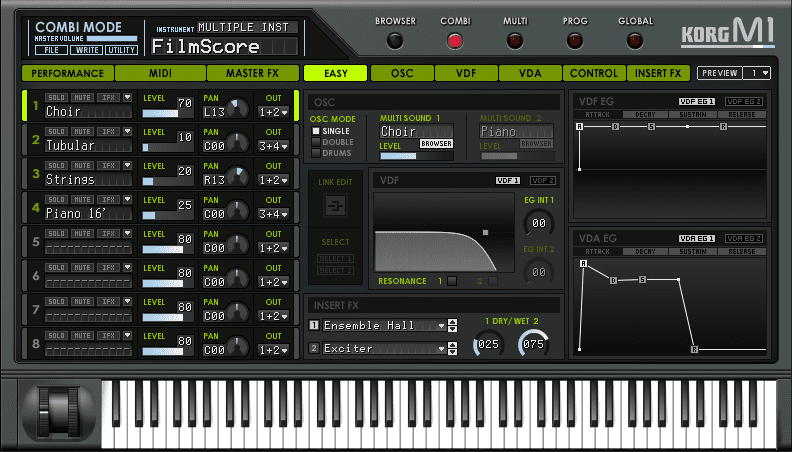
Task: Solo timbre 4 Piano 16'
Action: 57,199
